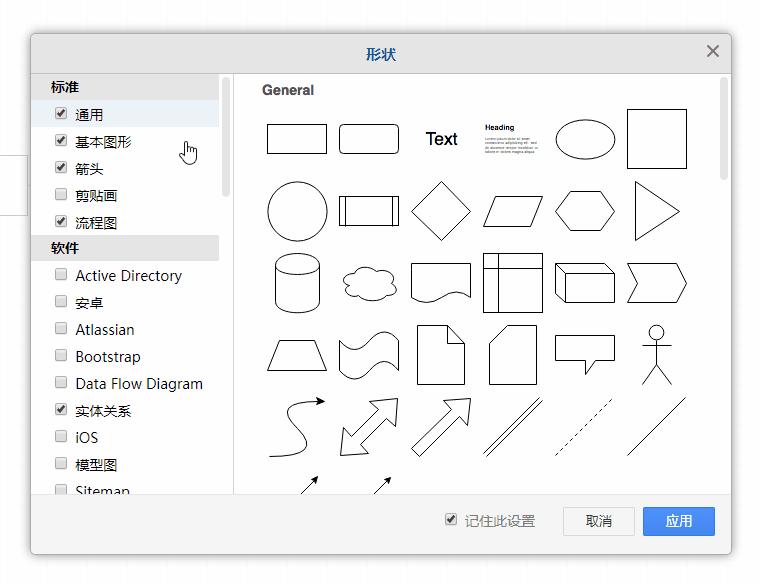Select the hexagon shape

(585, 211)
